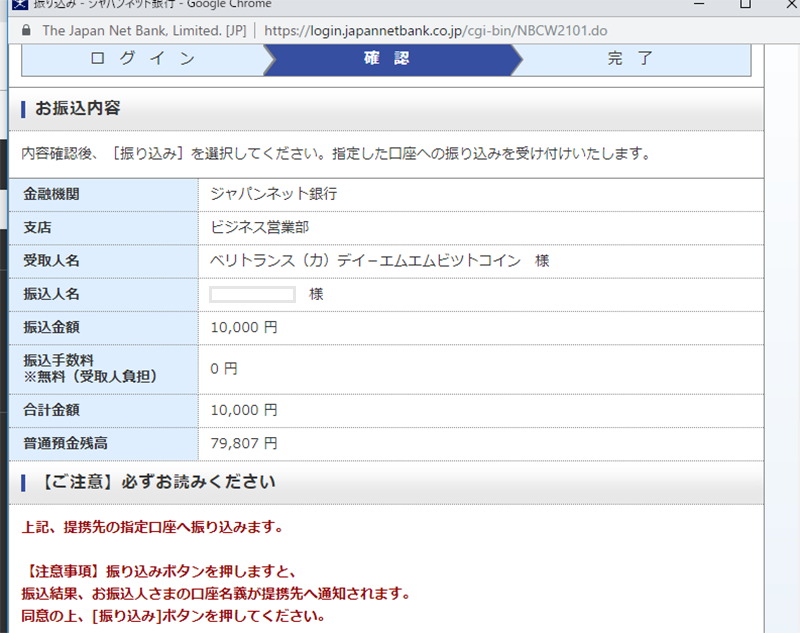Click the ジャパンネット銀行 value
This screenshot has height=633, width=800.
pos(273,194)
